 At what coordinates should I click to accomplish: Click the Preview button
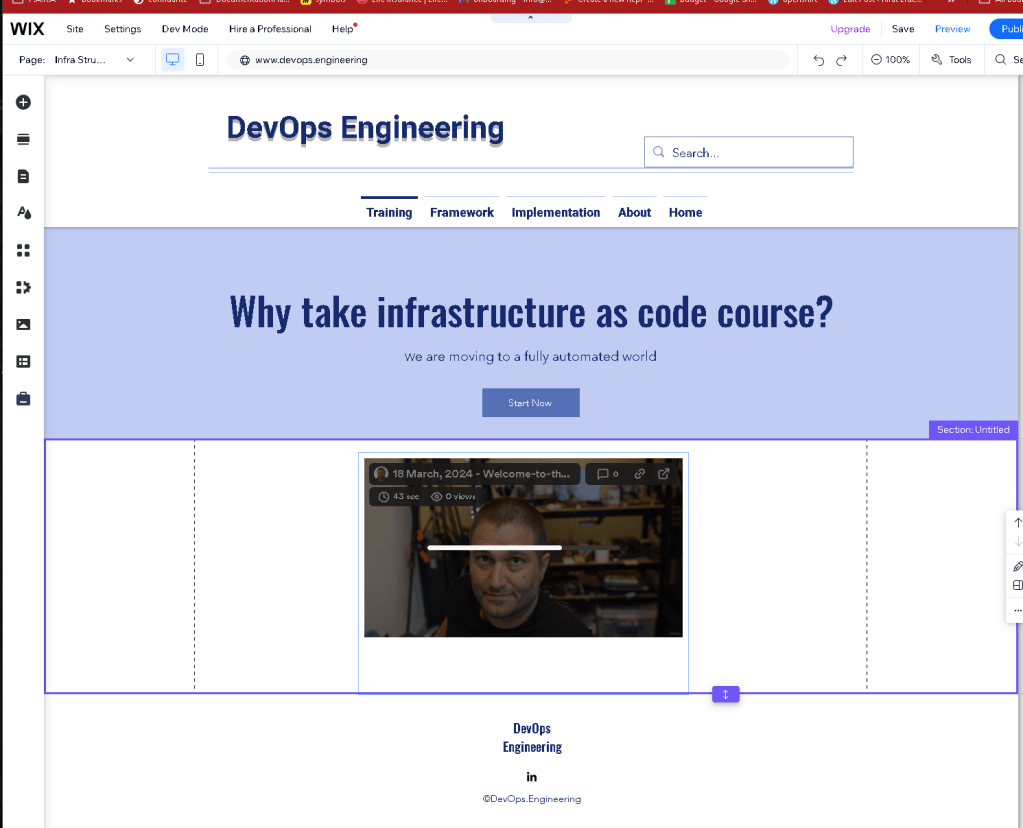point(953,29)
